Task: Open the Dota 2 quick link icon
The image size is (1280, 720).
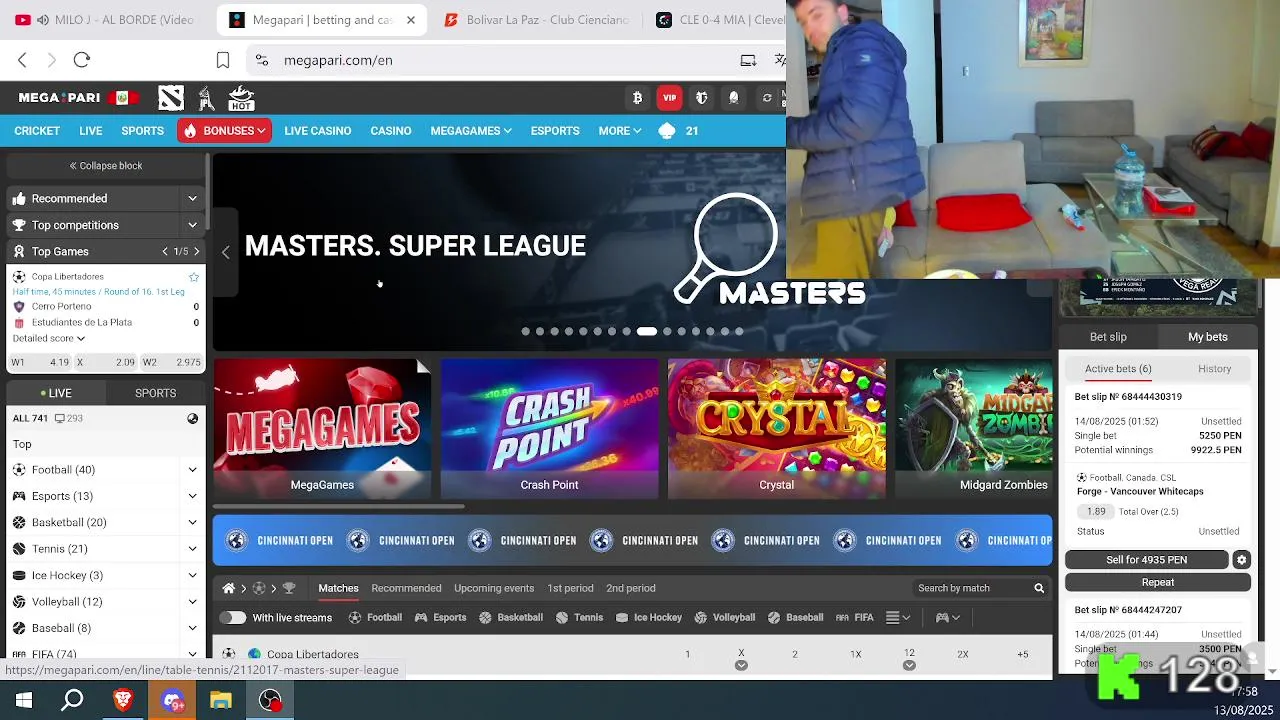Action: point(171,98)
